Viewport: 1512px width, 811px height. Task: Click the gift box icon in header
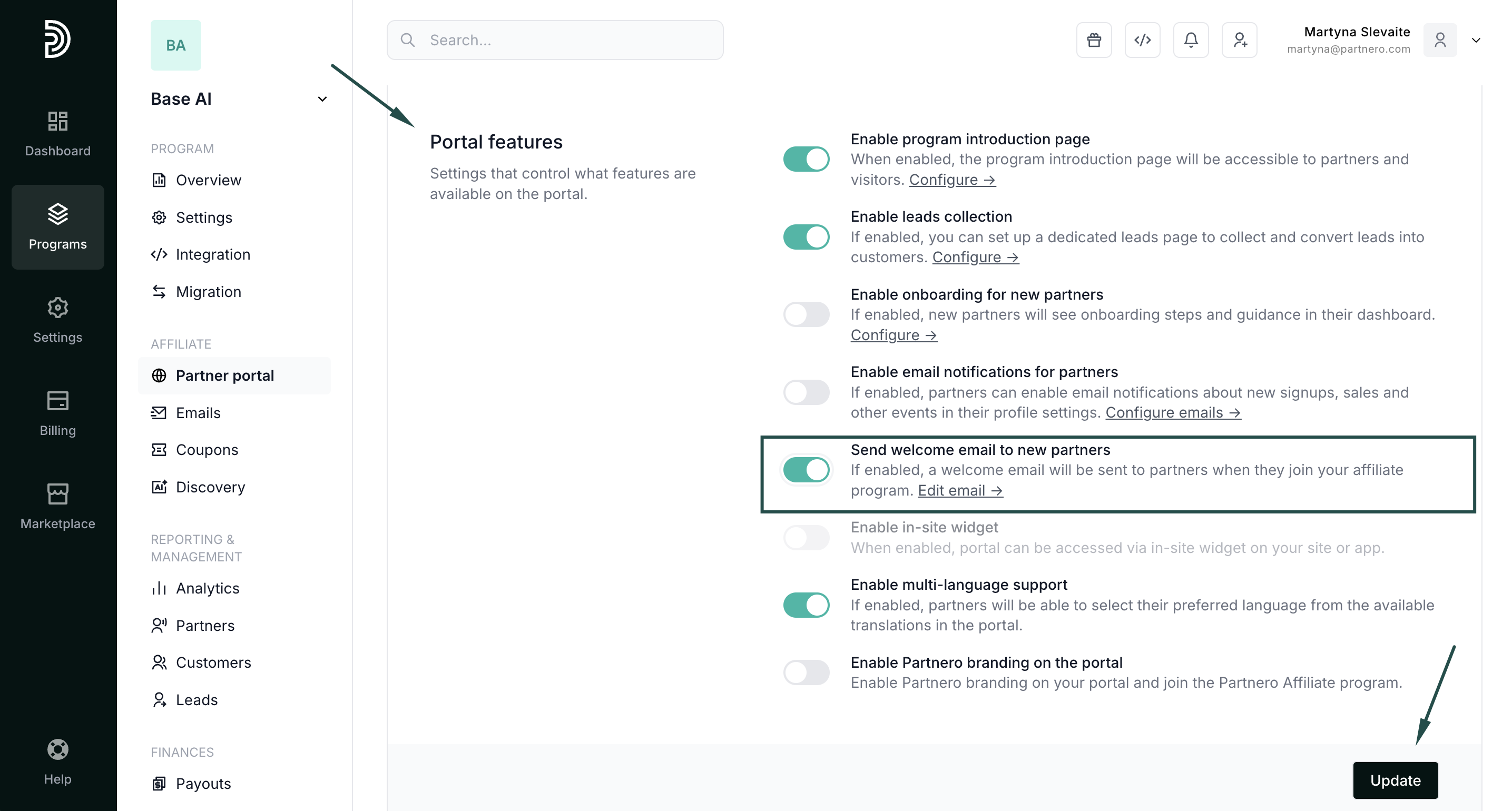(1094, 40)
